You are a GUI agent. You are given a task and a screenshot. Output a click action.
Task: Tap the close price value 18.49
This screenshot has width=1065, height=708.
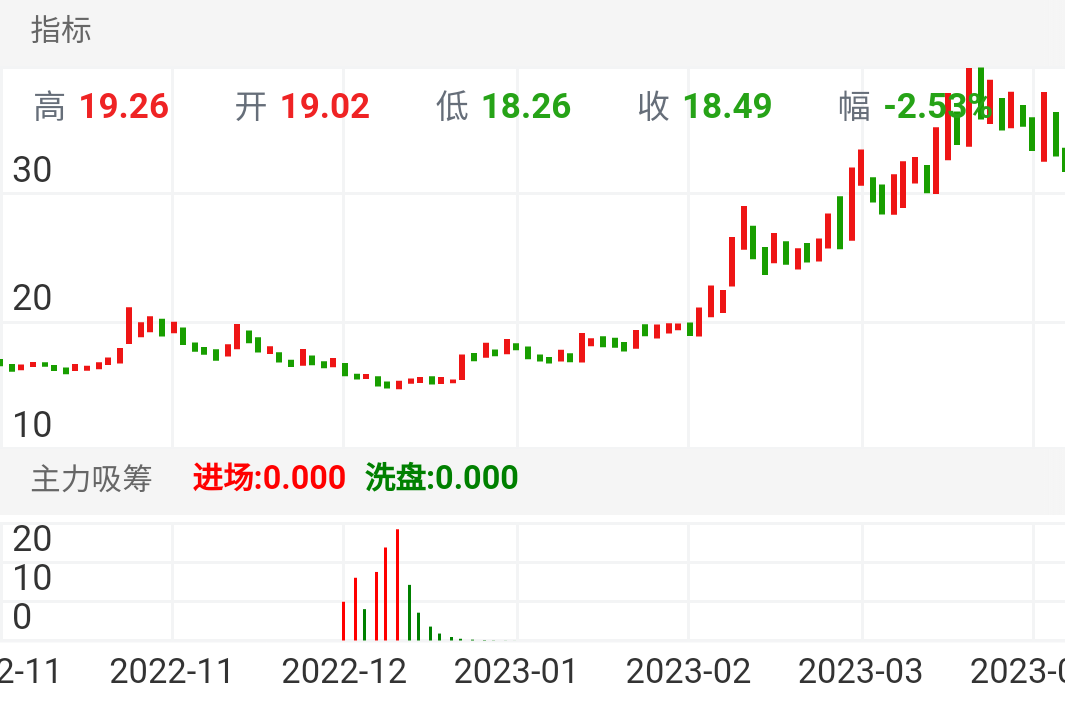point(727,106)
